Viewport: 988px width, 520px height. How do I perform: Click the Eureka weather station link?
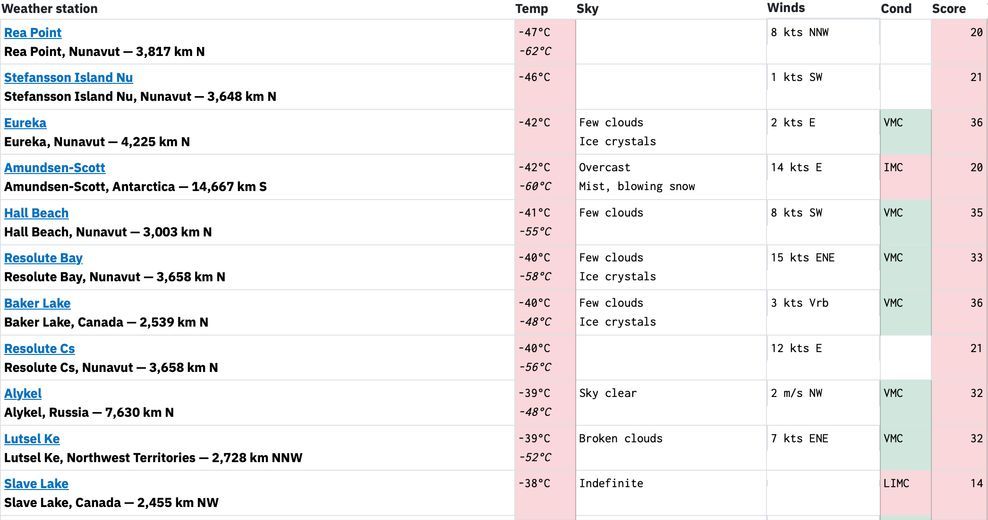click(x=25, y=123)
